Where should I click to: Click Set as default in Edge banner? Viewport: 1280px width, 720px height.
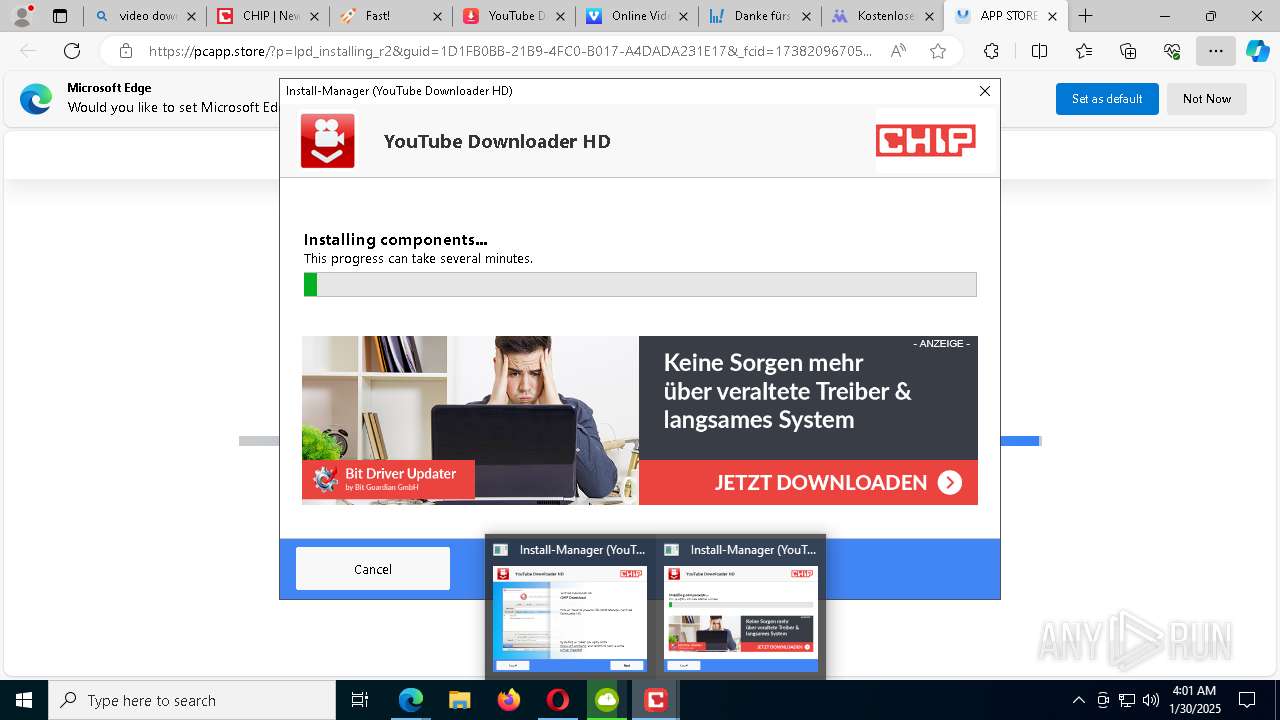(x=1107, y=99)
